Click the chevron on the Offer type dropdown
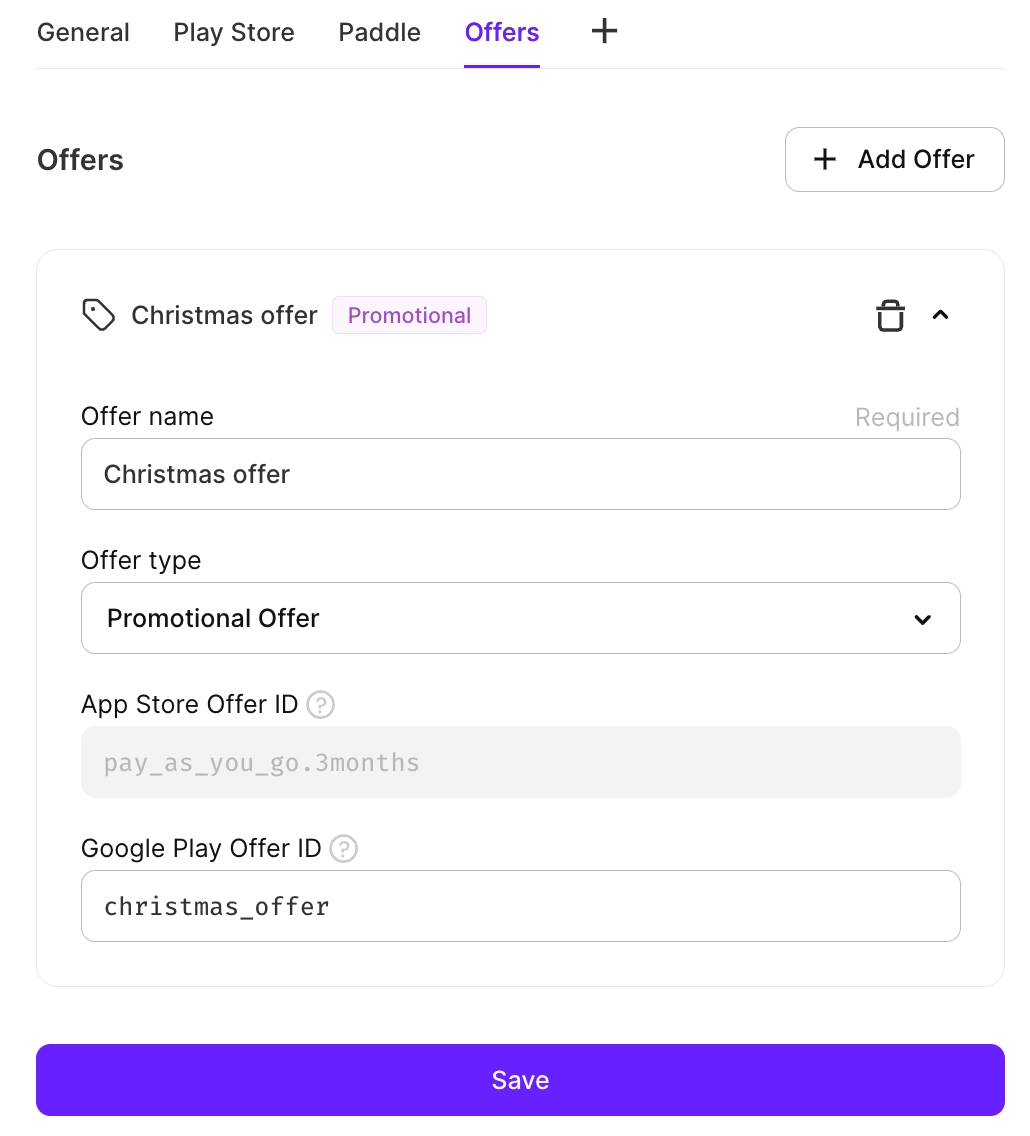The image size is (1030, 1136). tap(922, 619)
